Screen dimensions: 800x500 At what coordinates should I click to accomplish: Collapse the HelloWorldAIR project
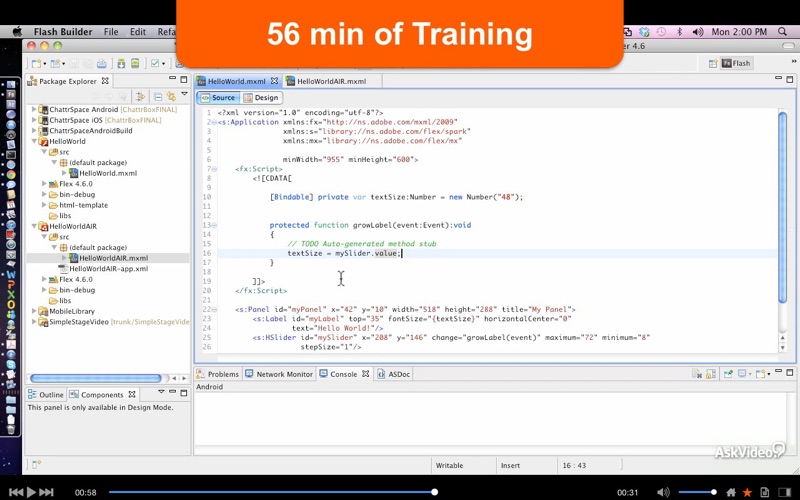coord(34,226)
